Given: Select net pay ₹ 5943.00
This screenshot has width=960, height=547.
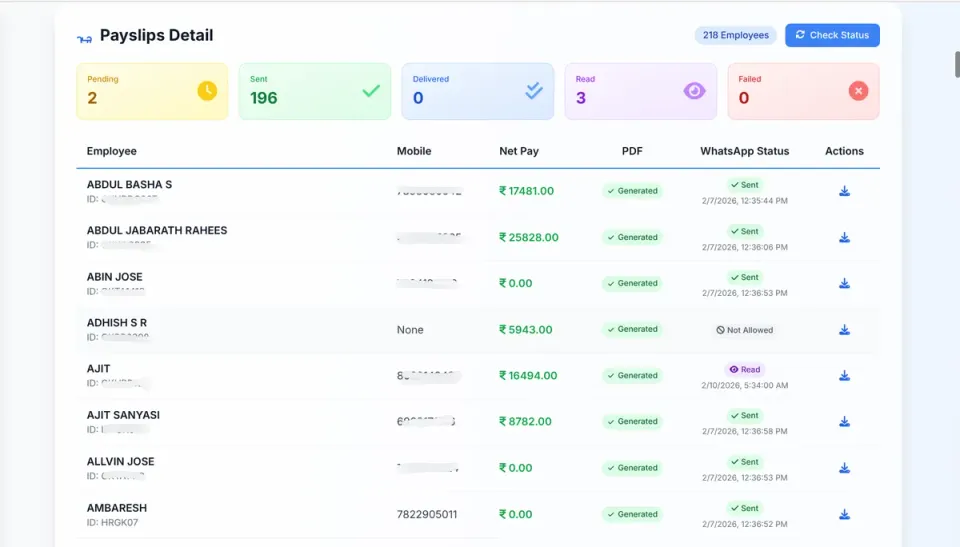Looking at the screenshot, I should click(x=525, y=330).
